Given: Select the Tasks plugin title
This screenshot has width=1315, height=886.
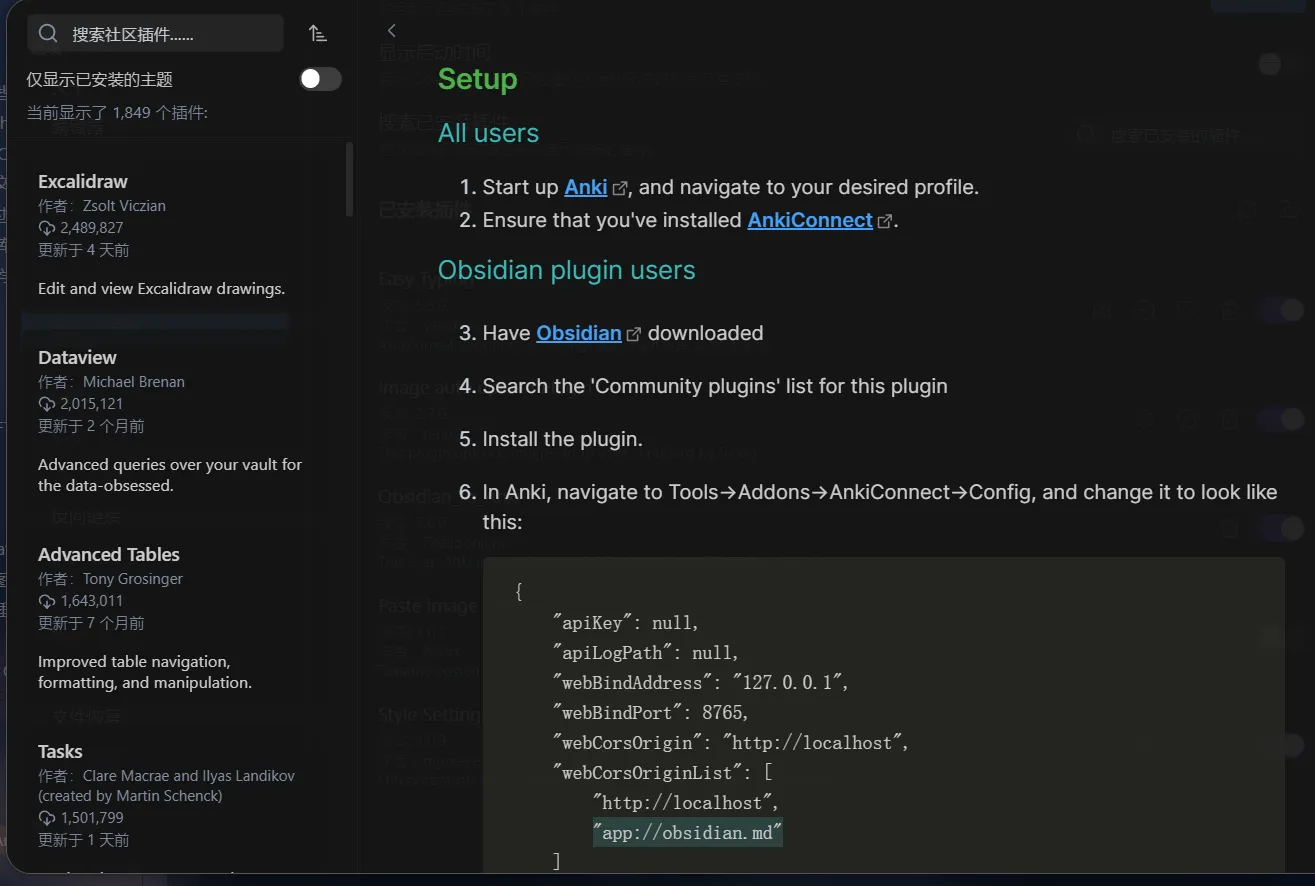Looking at the screenshot, I should (60, 751).
